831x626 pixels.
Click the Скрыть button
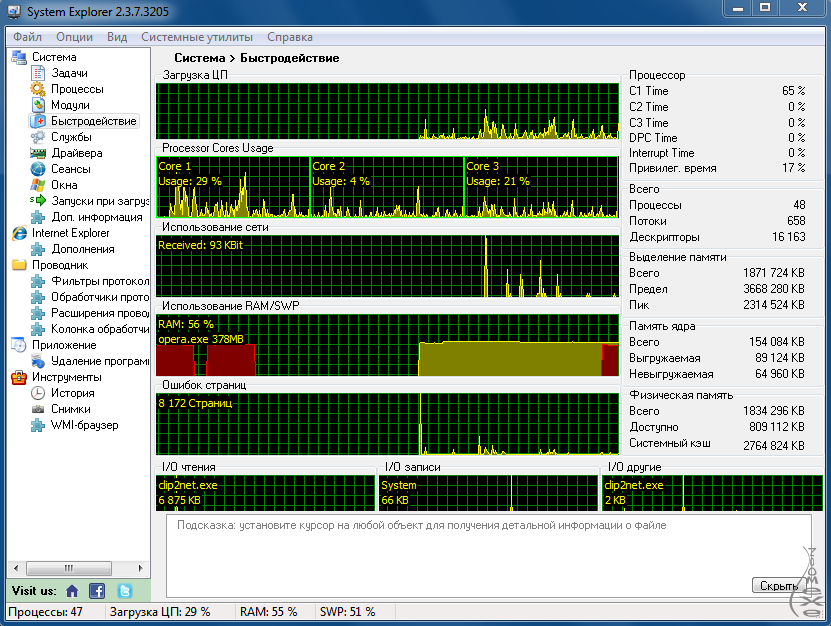(779, 586)
